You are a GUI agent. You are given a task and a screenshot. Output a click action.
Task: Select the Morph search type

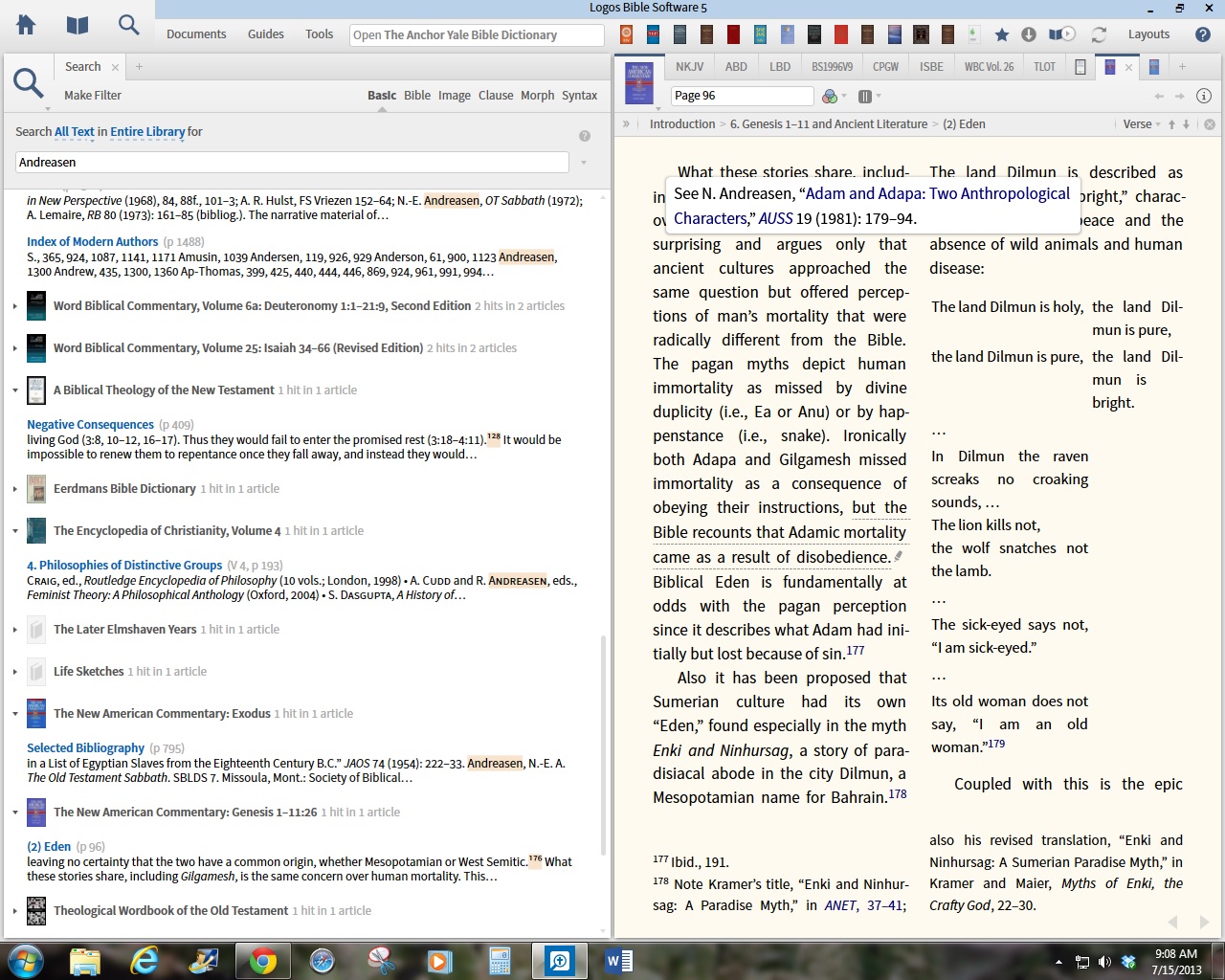[537, 96]
